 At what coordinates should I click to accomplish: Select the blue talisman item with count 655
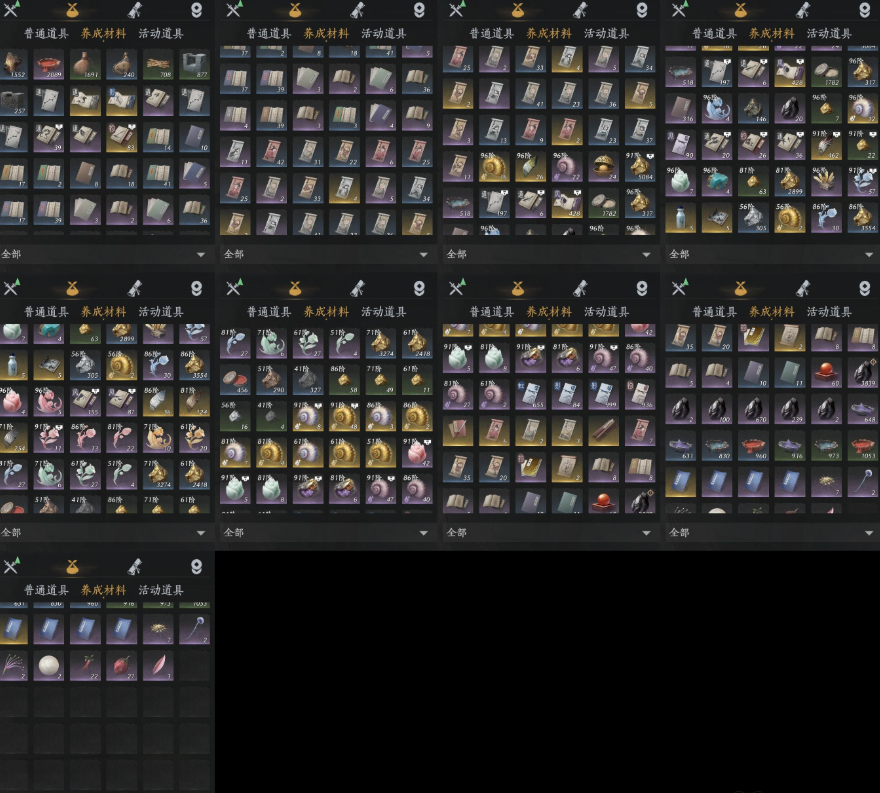pos(530,393)
